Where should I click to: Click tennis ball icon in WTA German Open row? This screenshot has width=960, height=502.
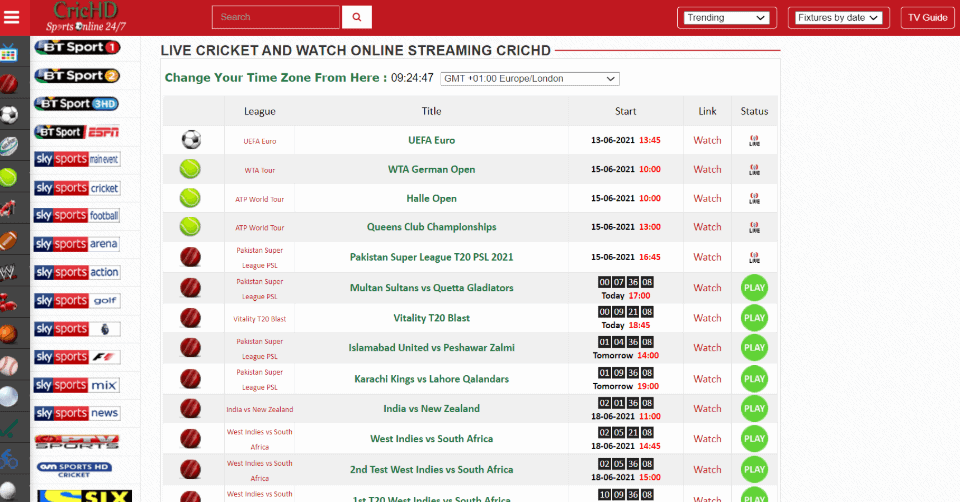coord(190,169)
